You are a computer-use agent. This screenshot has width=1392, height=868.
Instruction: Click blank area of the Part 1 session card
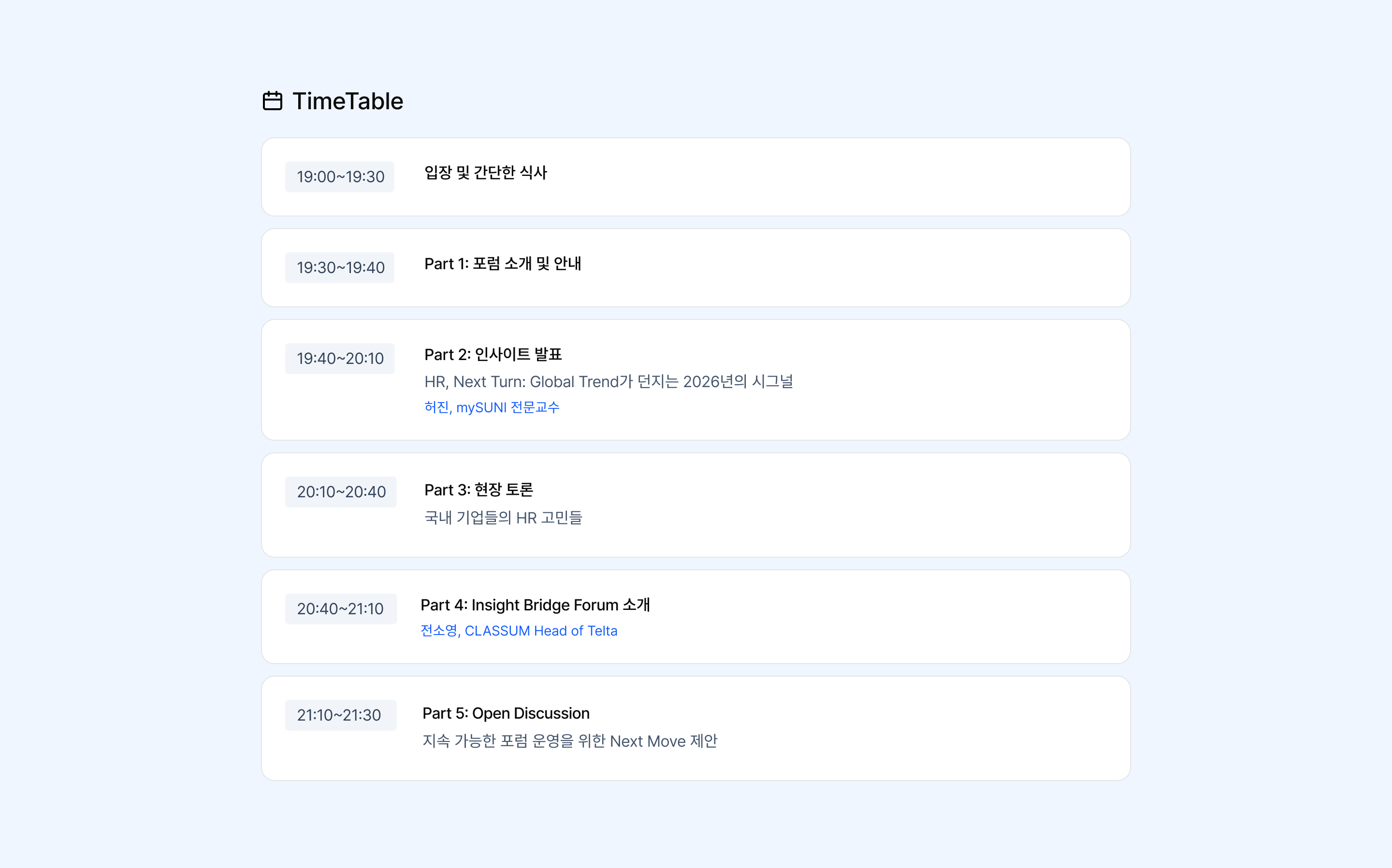[861, 269]
